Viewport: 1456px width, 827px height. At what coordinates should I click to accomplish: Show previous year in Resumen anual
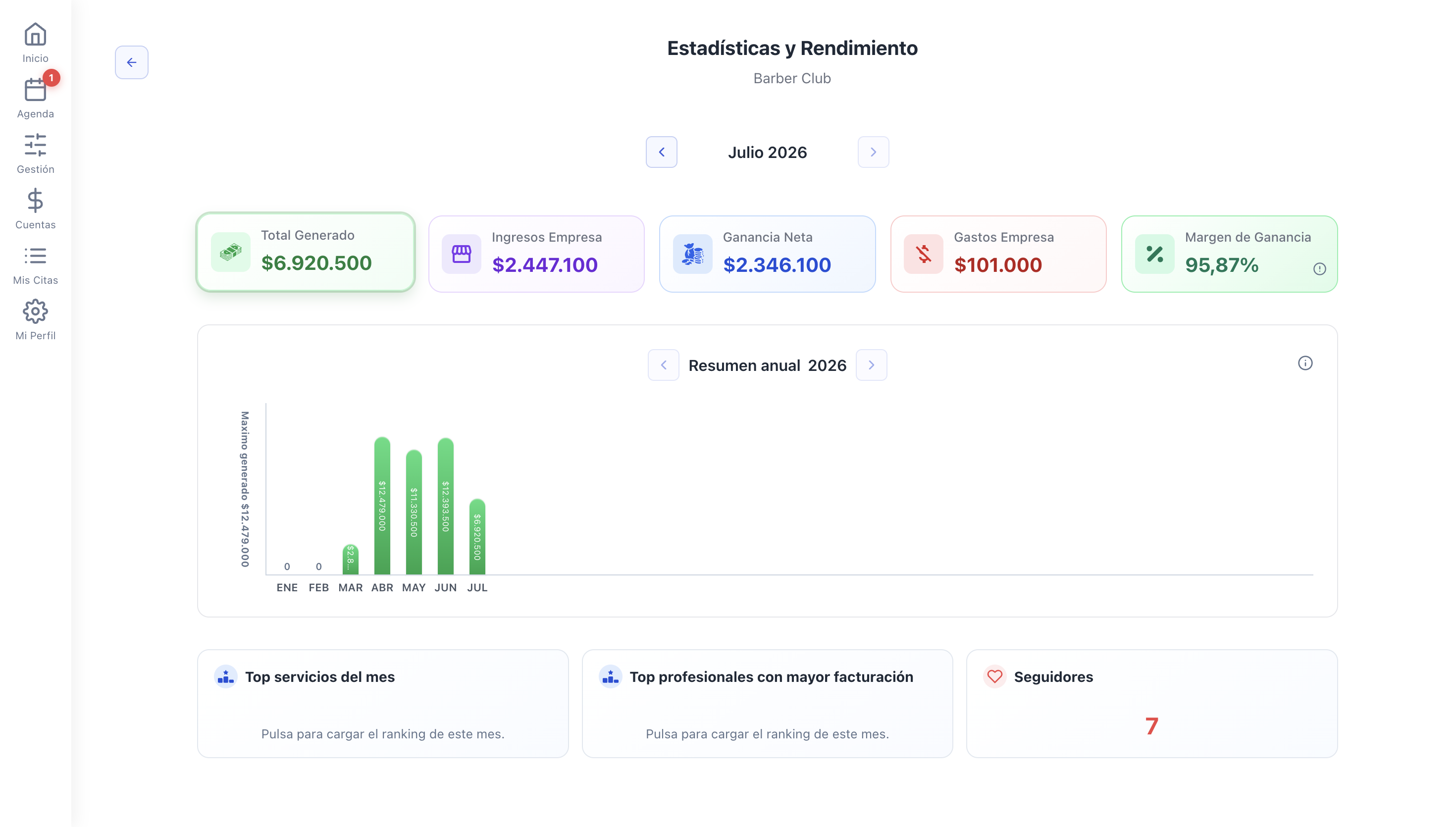coord(663,365)
